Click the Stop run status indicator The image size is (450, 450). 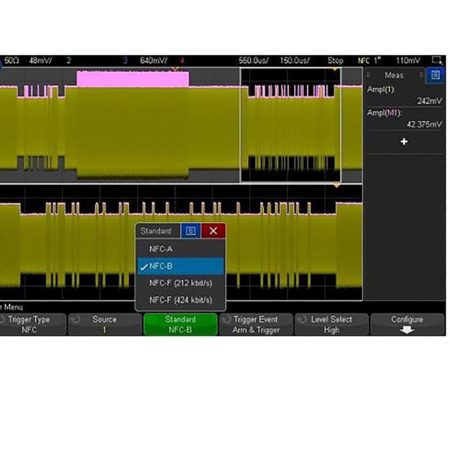pyautogui.click(x=335, y=60)
